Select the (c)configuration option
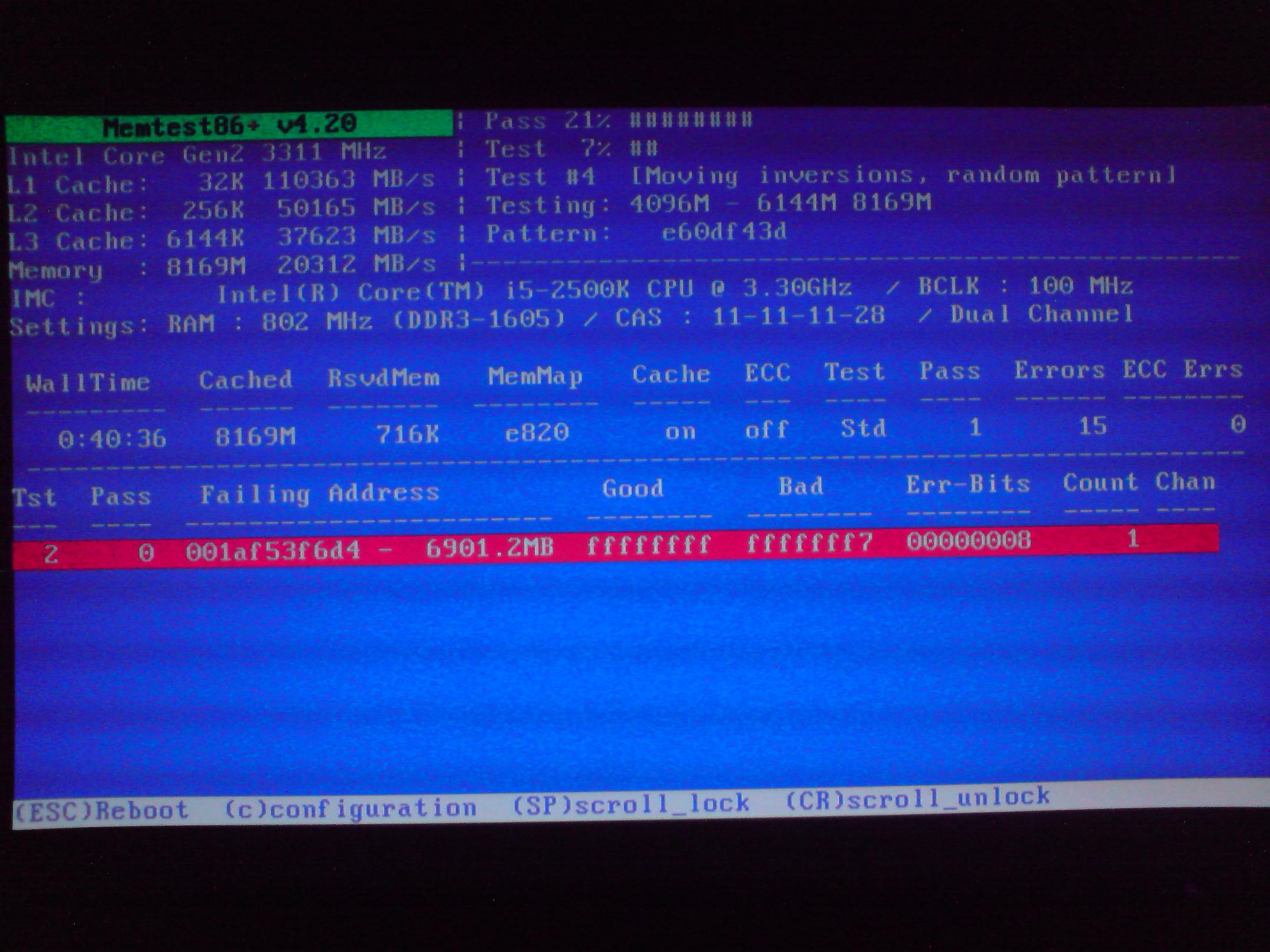Screen dimensions: 1270x952 click(x=351, y=807)
